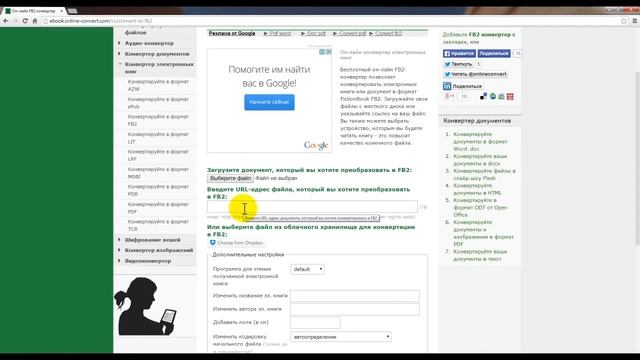Open the Convert to ePub sidebar link
Image resolution: width=640 pixels, height=360 pixels.
point(158,103)
